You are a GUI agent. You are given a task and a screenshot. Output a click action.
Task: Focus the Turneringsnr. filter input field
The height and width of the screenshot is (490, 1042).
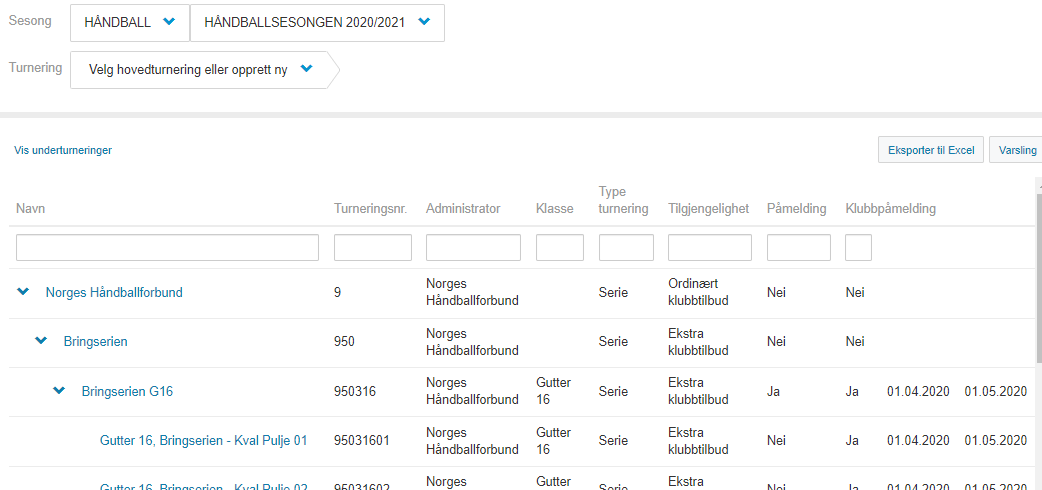(373, 247)
